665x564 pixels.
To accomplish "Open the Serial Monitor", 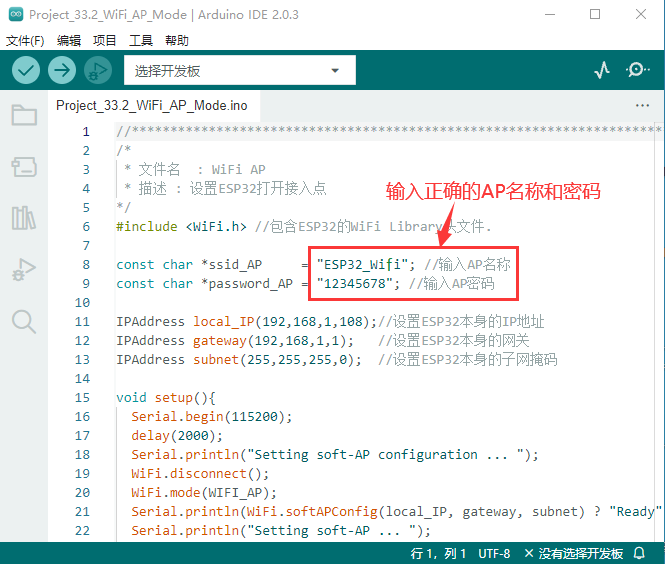I will pyautogui.click(x=637, y=70).
